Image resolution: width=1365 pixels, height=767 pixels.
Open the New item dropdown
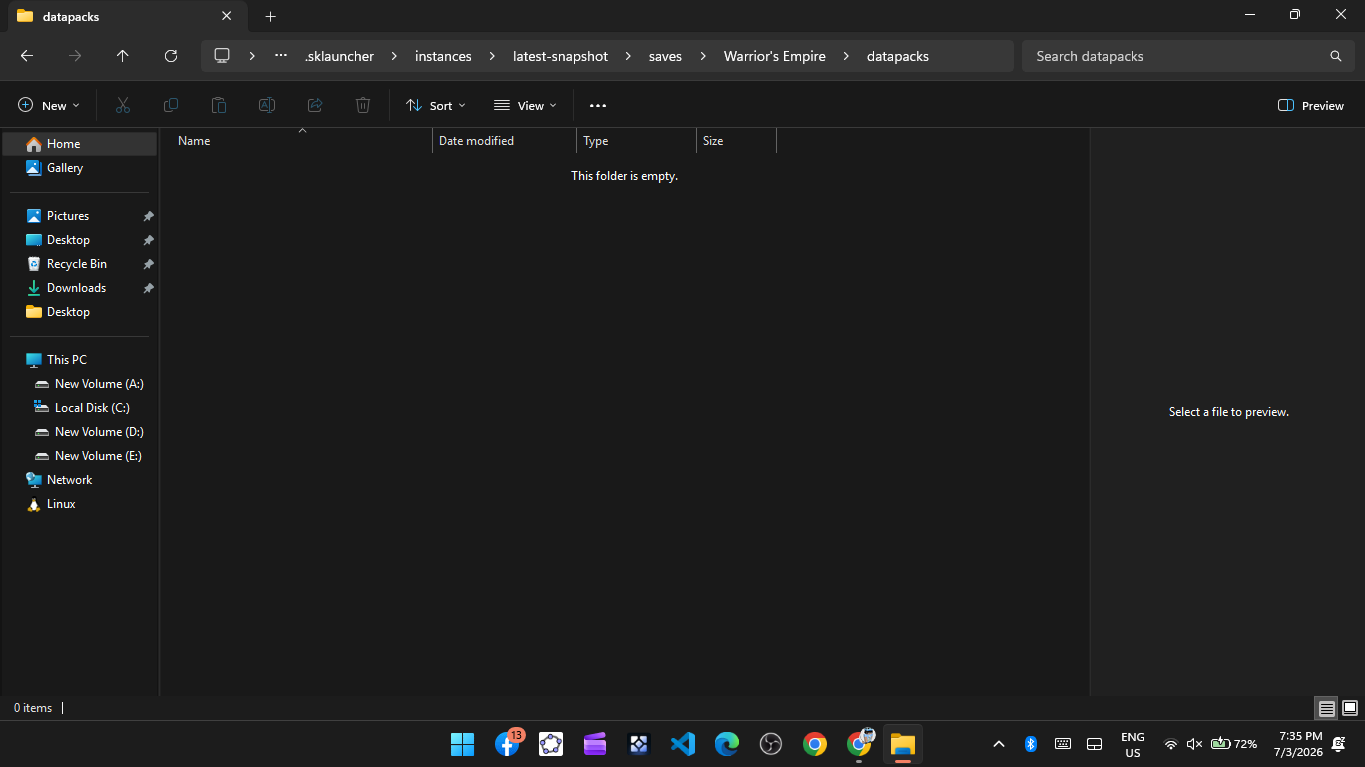point(49,105)
